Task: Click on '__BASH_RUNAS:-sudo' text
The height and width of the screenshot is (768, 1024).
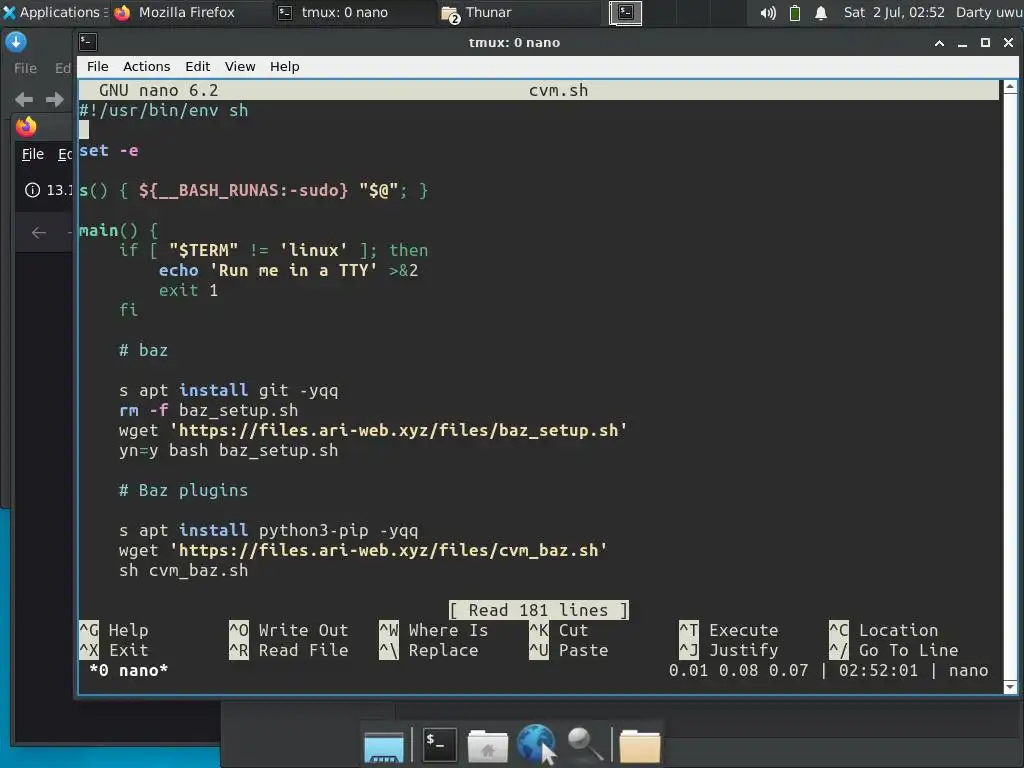Action: point(248,191)
